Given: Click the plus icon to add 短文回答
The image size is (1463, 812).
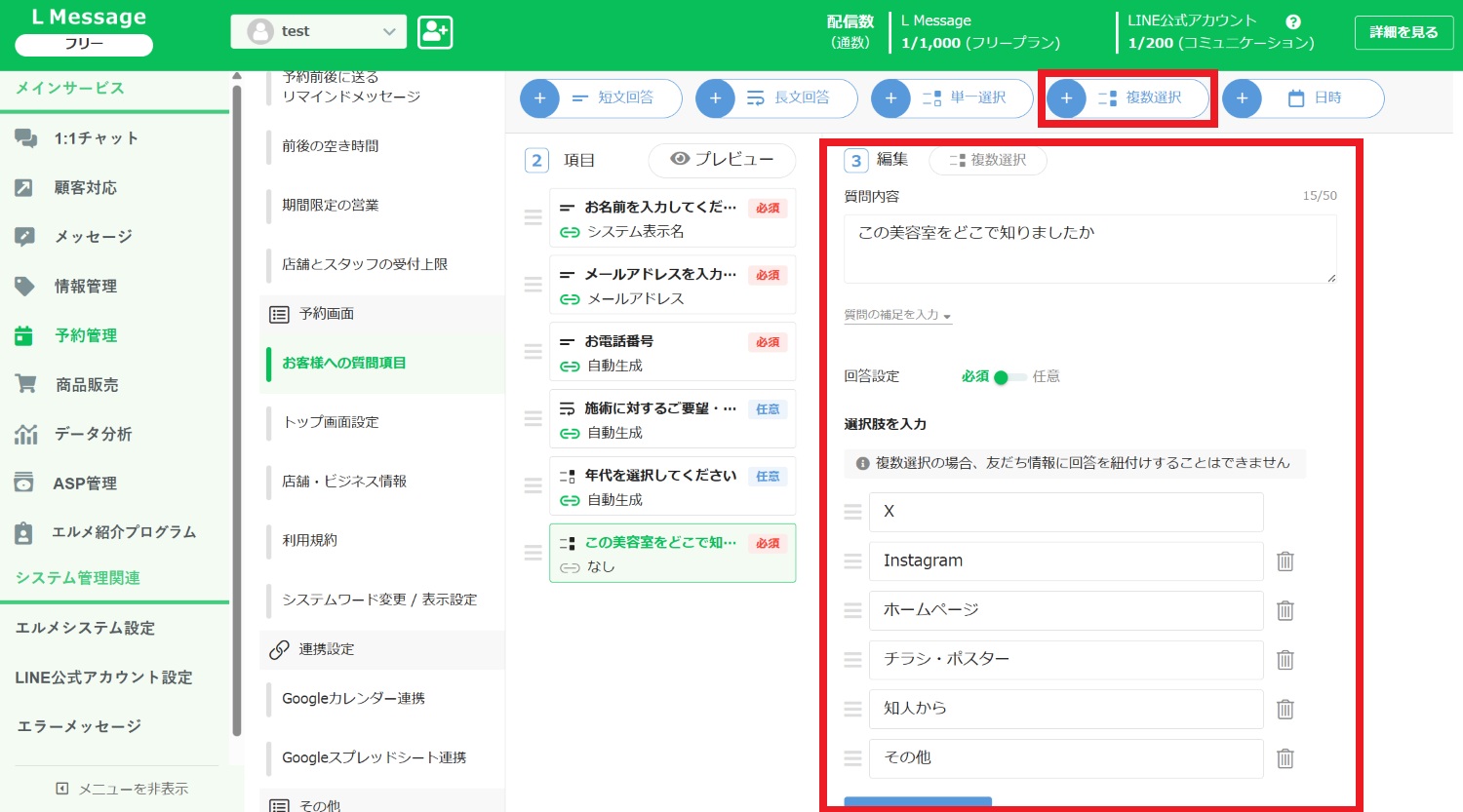Looking at the screenshot, I should tap(540, 98).
